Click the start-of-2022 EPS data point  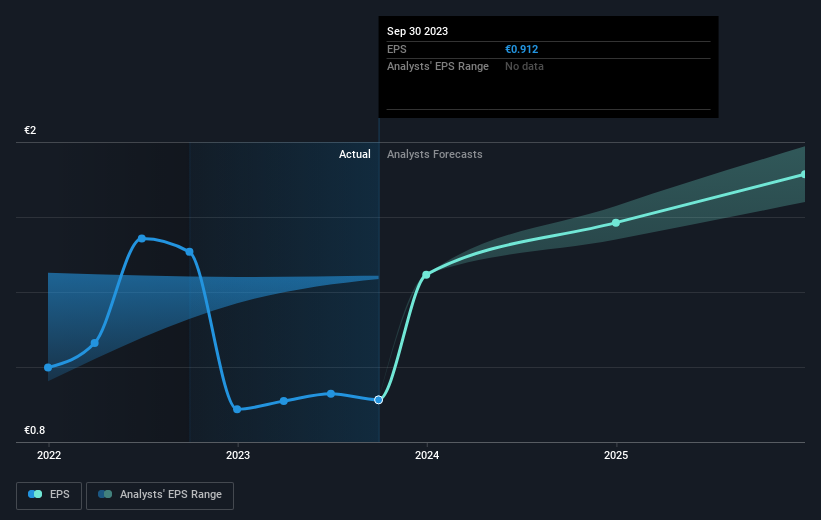coord(48,368)
